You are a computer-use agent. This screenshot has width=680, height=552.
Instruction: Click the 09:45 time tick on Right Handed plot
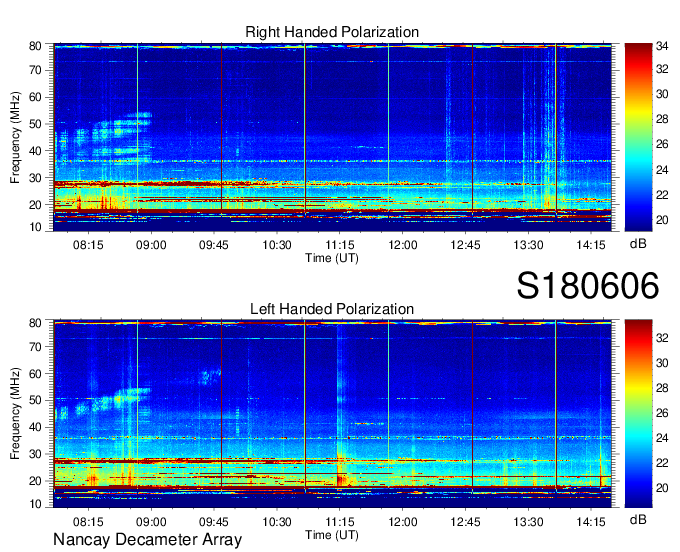tap(214, 245)
